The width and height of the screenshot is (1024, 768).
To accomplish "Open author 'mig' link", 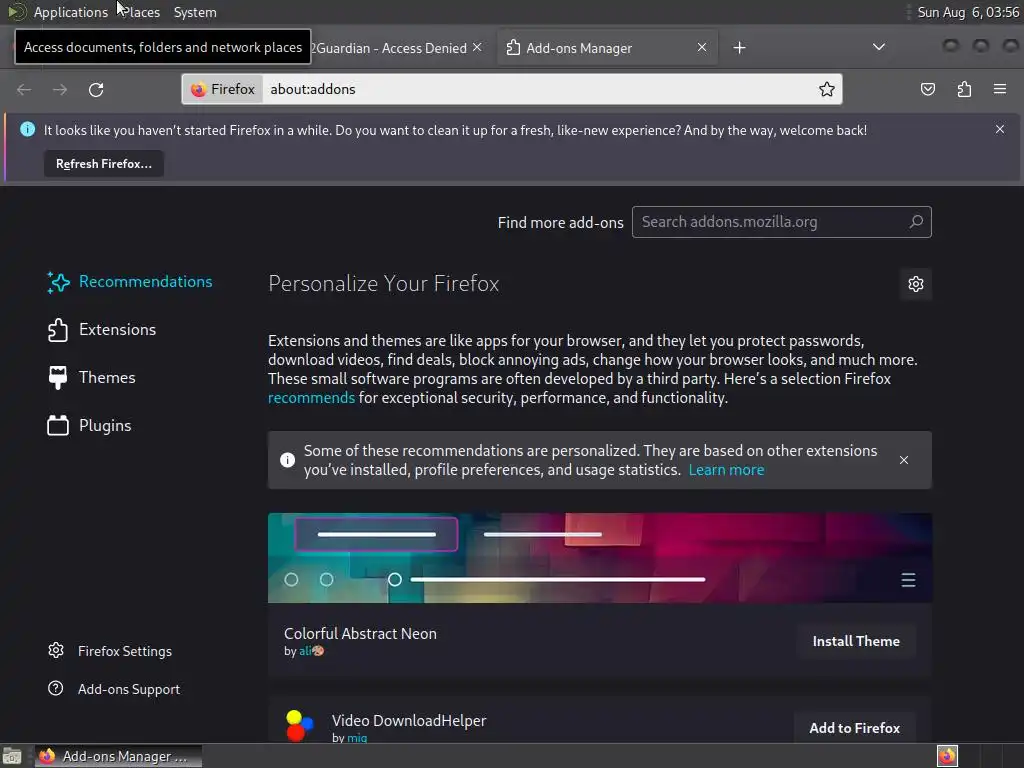I will (357, 738).
